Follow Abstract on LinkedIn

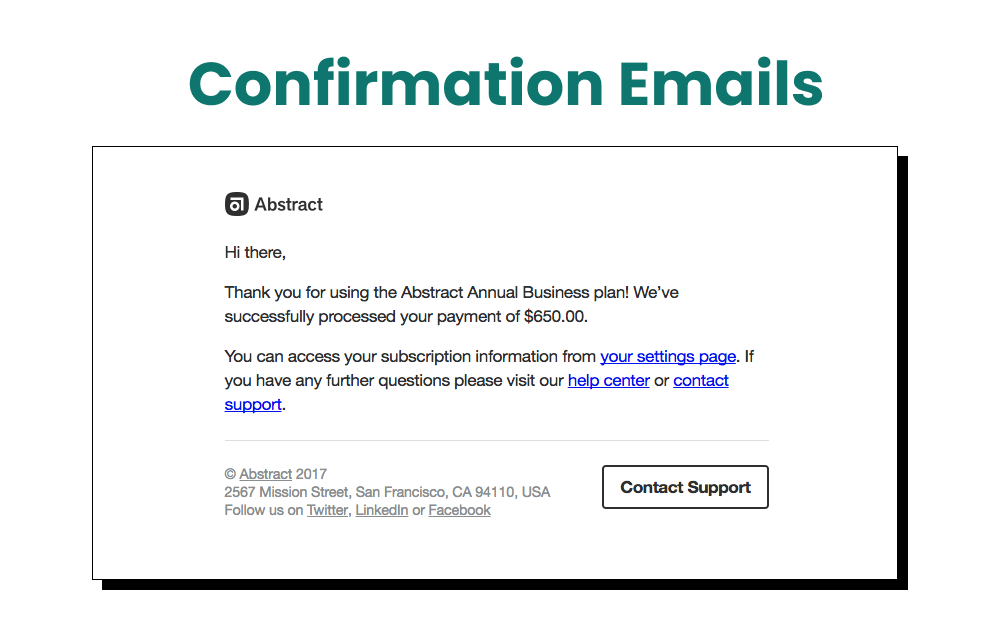(382, 510)
